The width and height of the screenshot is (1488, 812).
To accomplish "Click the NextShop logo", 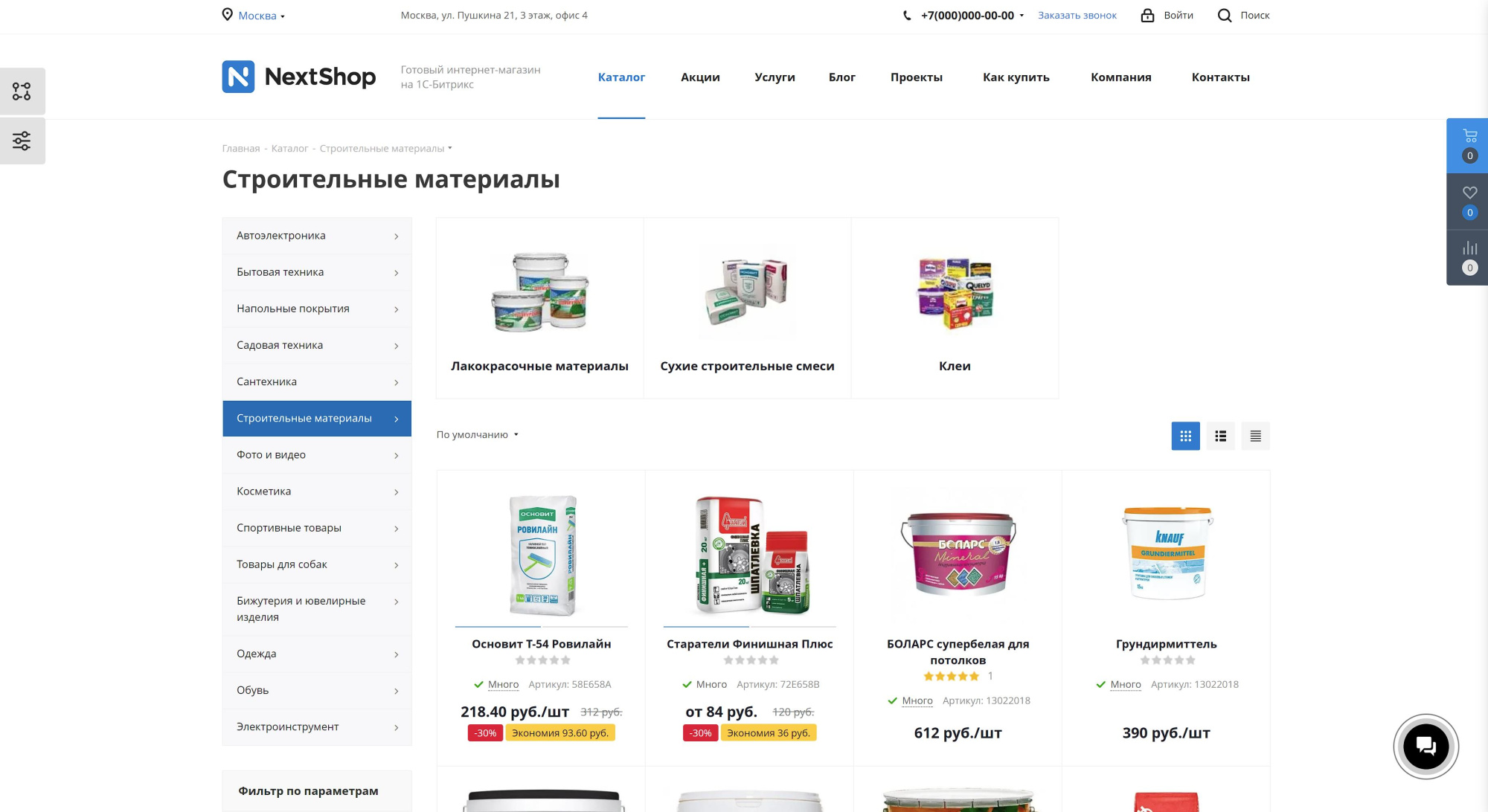I will 299,77.
